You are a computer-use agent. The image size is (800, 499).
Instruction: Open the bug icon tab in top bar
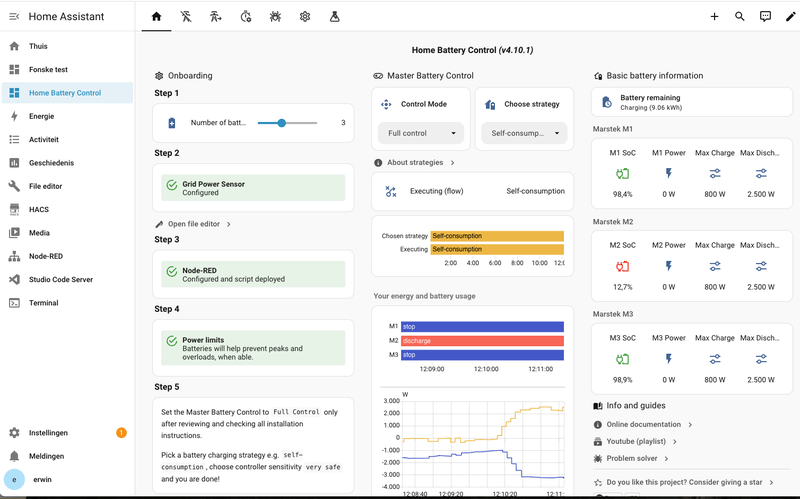[x=275, y=17]
